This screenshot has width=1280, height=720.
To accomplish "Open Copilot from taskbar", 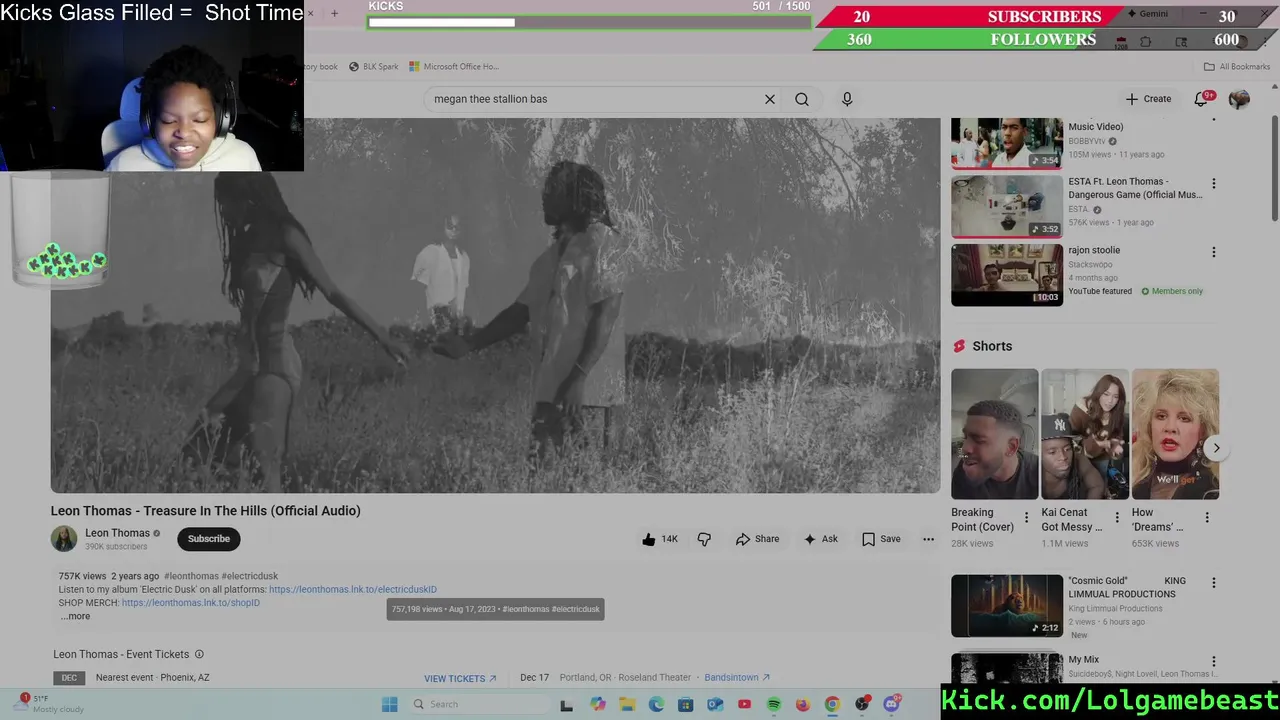I will pyautogui.click(x=598, y=704).
